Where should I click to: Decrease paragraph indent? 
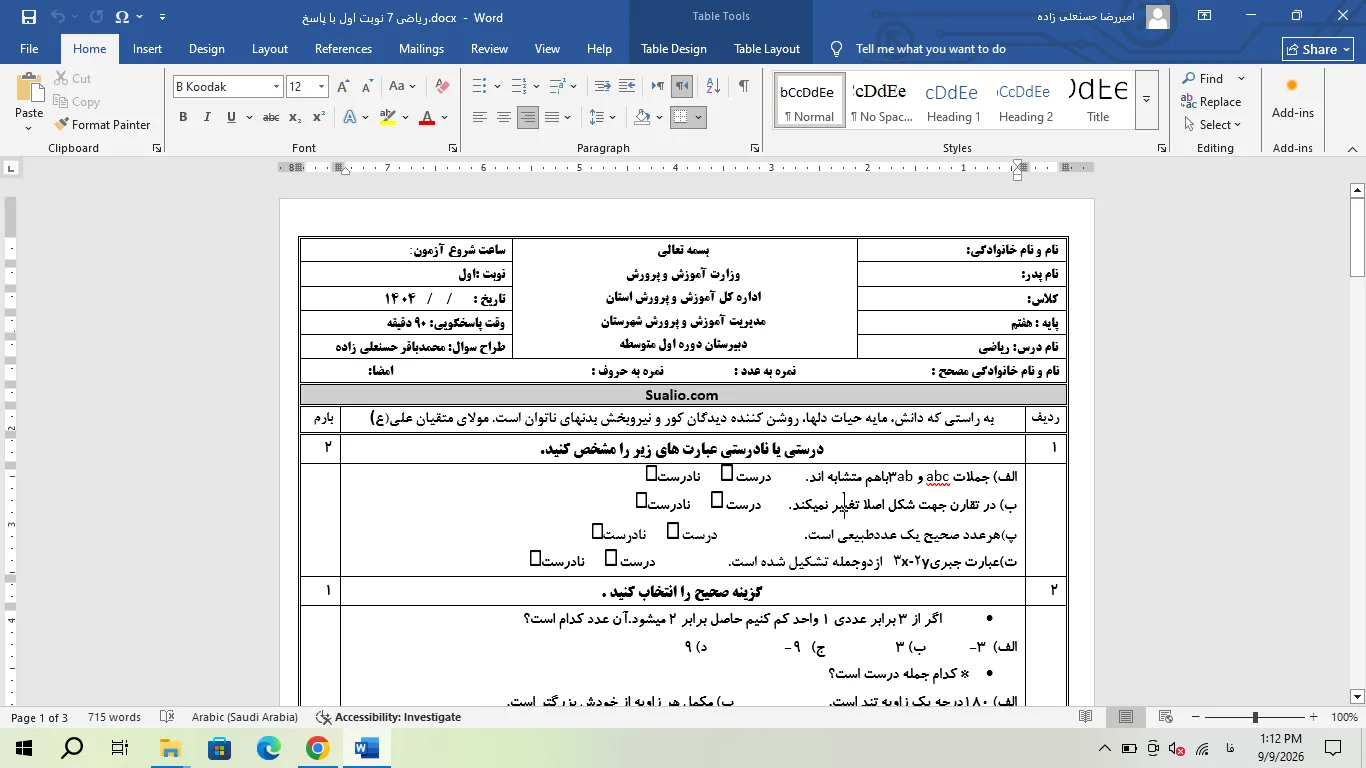[x=602, y=87]
